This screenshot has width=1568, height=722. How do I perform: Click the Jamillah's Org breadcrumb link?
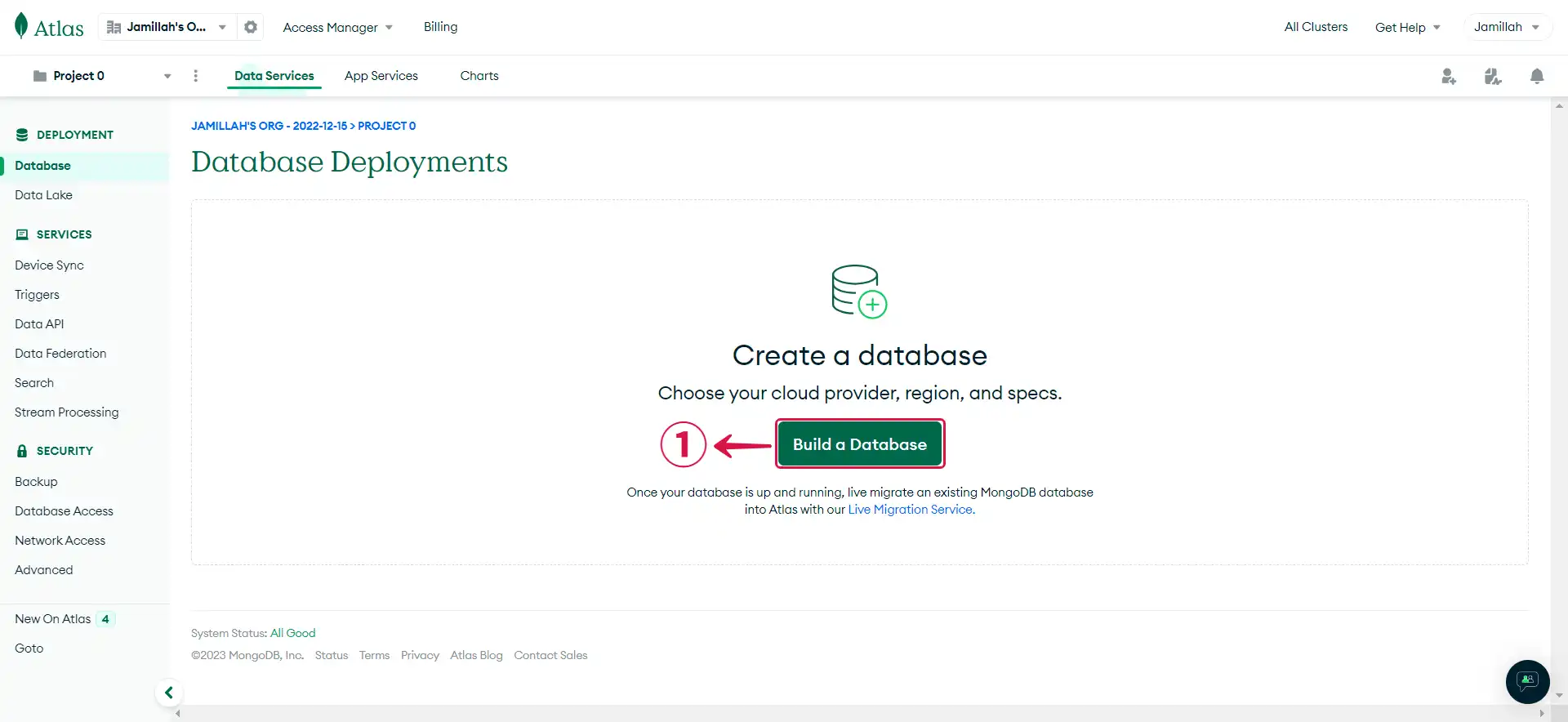(x=269, y=126)
